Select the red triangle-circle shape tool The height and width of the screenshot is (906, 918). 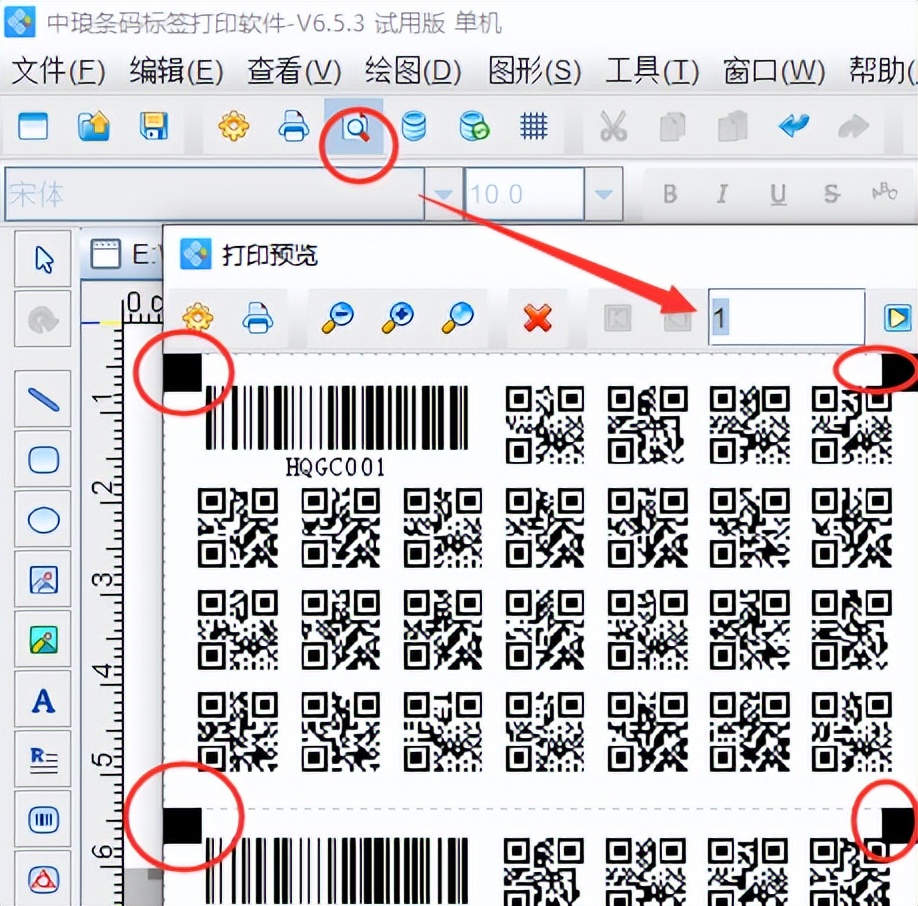pos(43,879)
